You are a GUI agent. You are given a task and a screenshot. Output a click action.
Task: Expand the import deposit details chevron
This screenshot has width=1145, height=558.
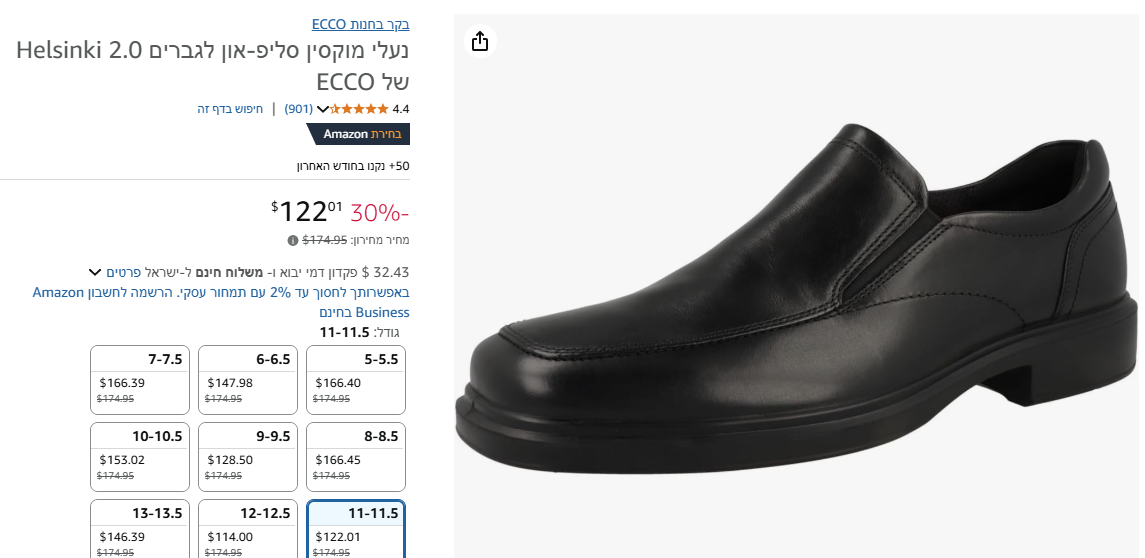[x=95, y=272]
